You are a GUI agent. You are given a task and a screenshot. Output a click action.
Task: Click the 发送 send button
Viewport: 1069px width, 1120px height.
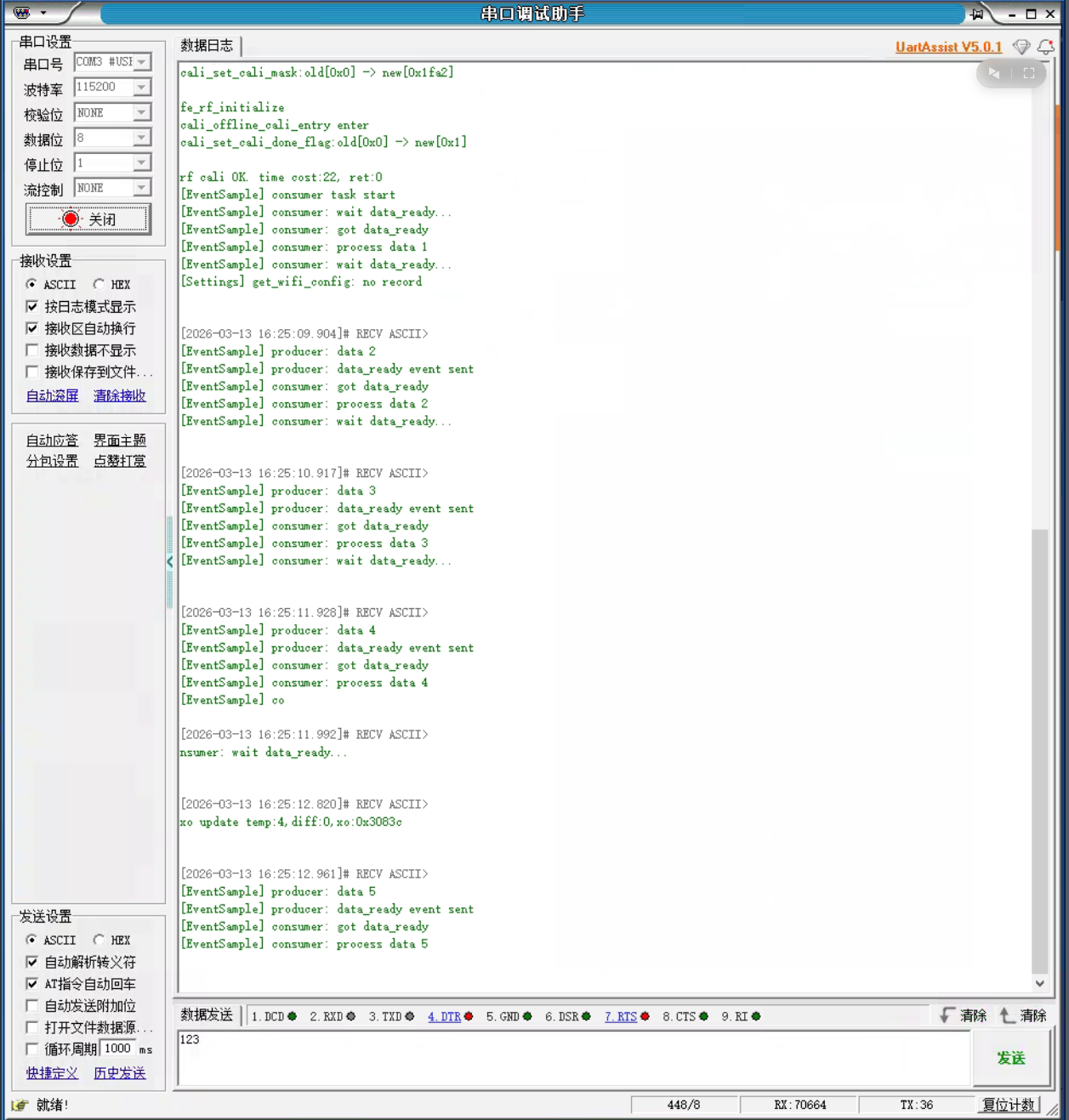pos(1011,1058)
